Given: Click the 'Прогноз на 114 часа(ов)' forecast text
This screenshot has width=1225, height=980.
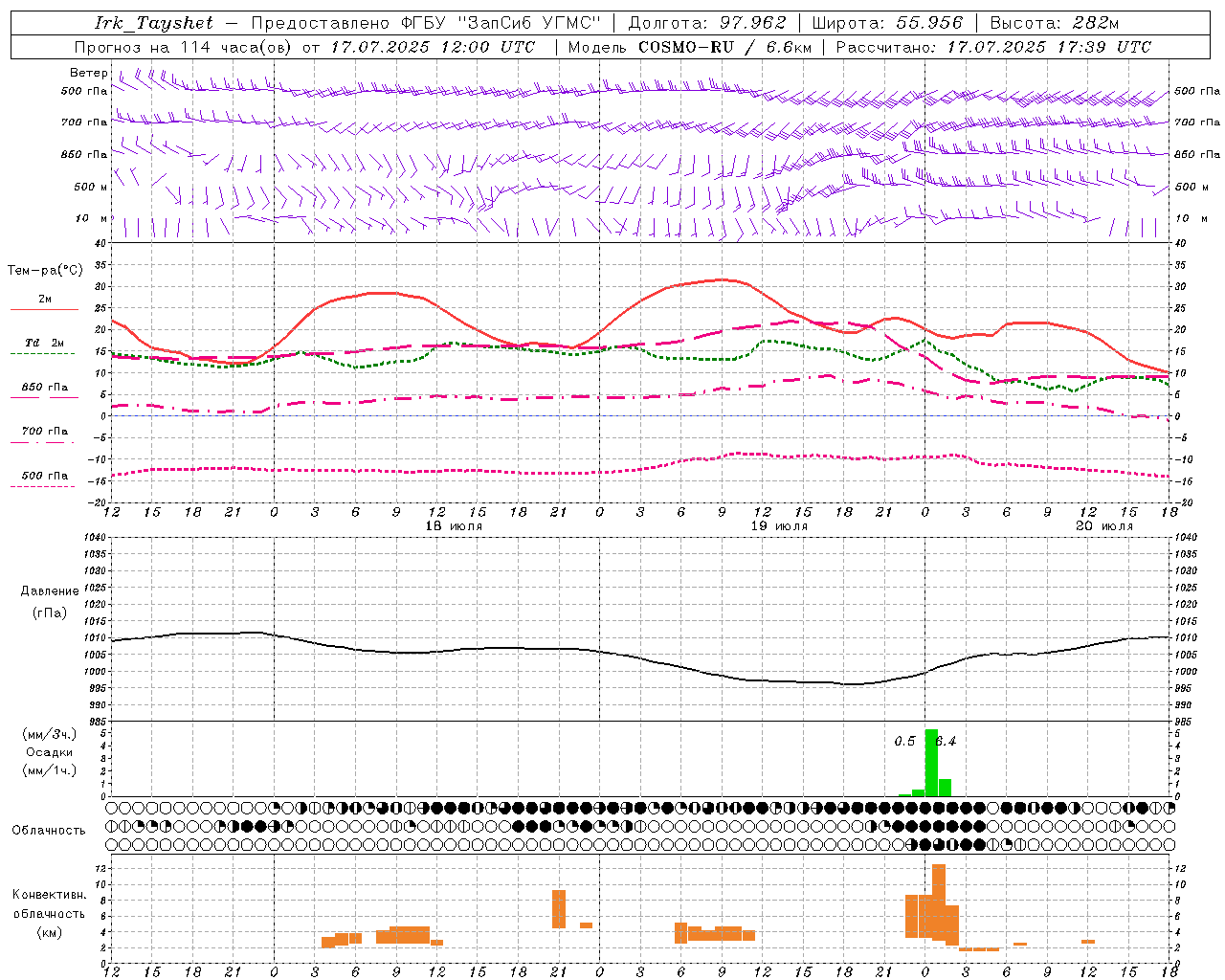Looking at the screenshot, I should (184, 47).
